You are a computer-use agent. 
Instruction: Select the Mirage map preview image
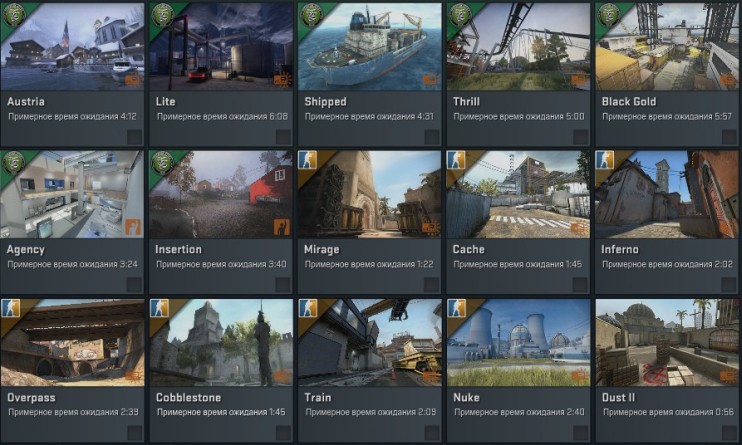coord(370,194)
